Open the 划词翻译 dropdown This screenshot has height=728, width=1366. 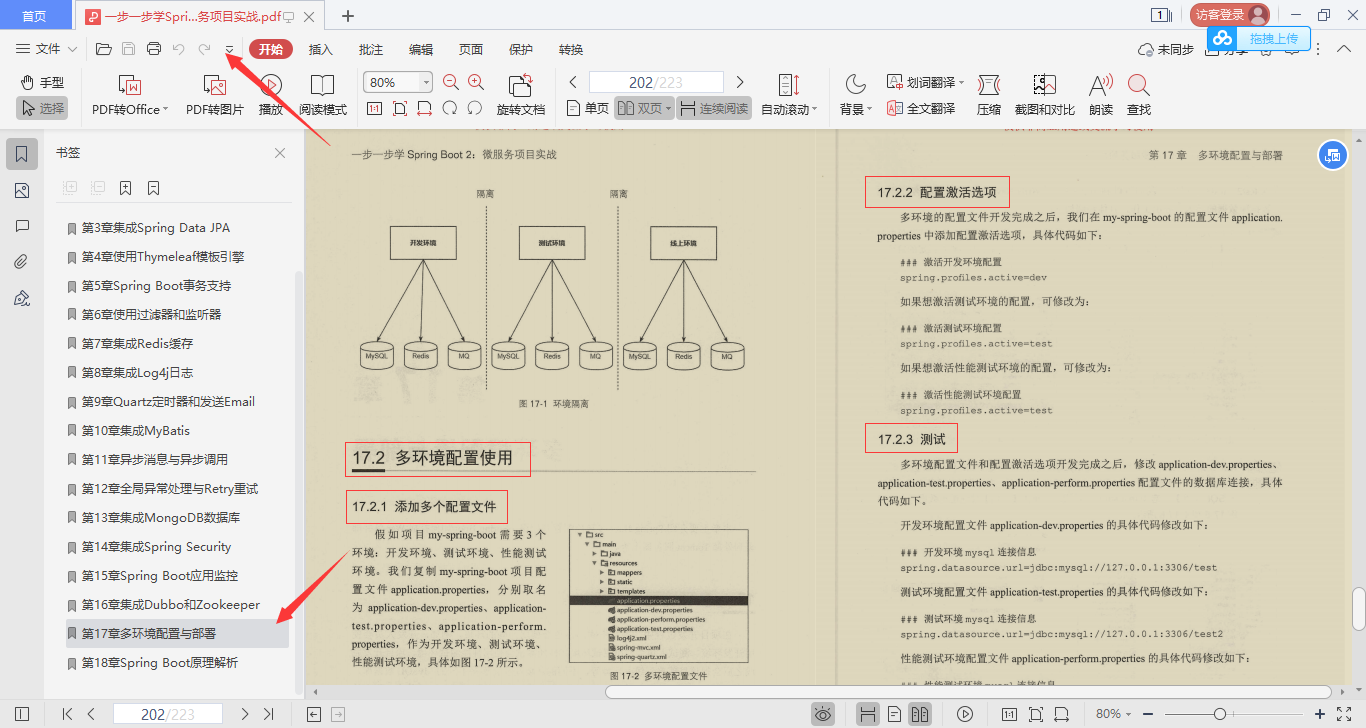[x=926, y=82]
